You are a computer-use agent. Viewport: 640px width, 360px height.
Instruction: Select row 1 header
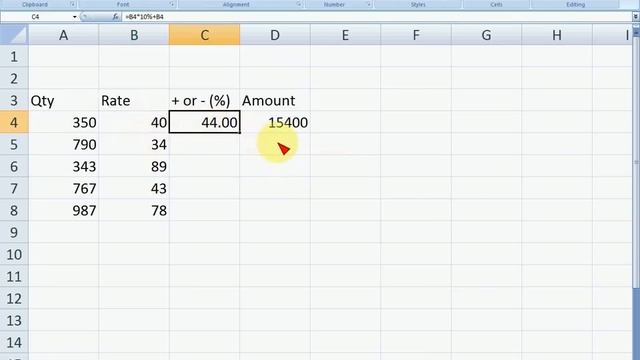point(14,56)
